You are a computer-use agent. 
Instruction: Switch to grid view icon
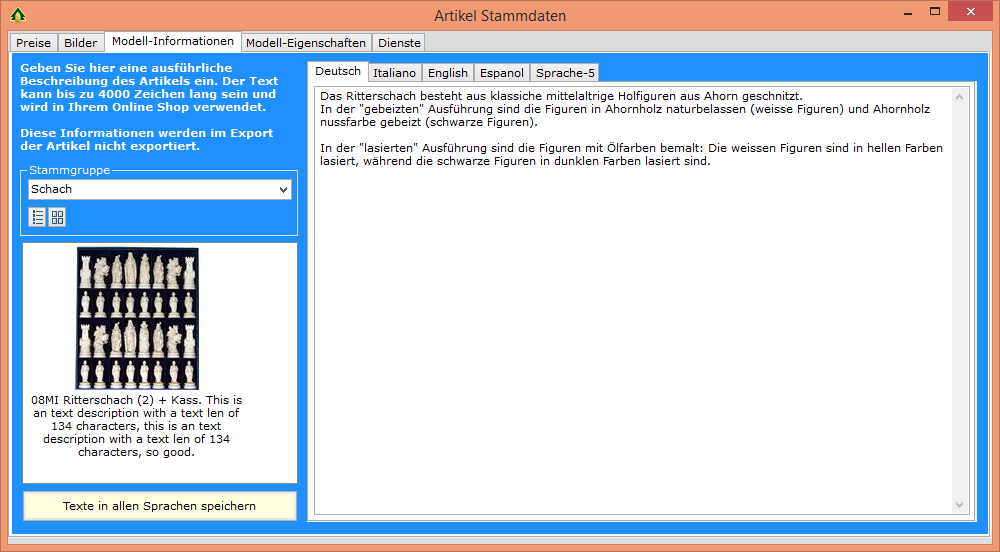pos(57,217)
